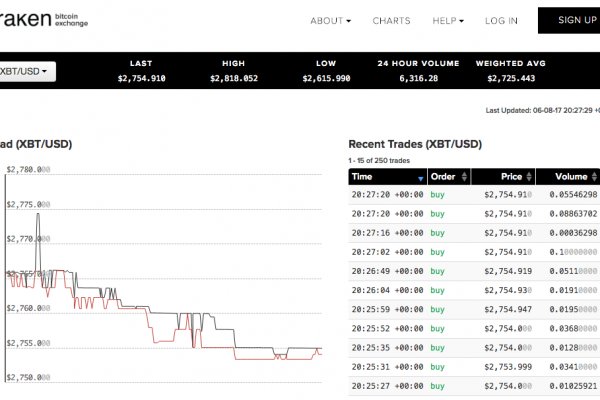Click the LOG IN link

501,20
